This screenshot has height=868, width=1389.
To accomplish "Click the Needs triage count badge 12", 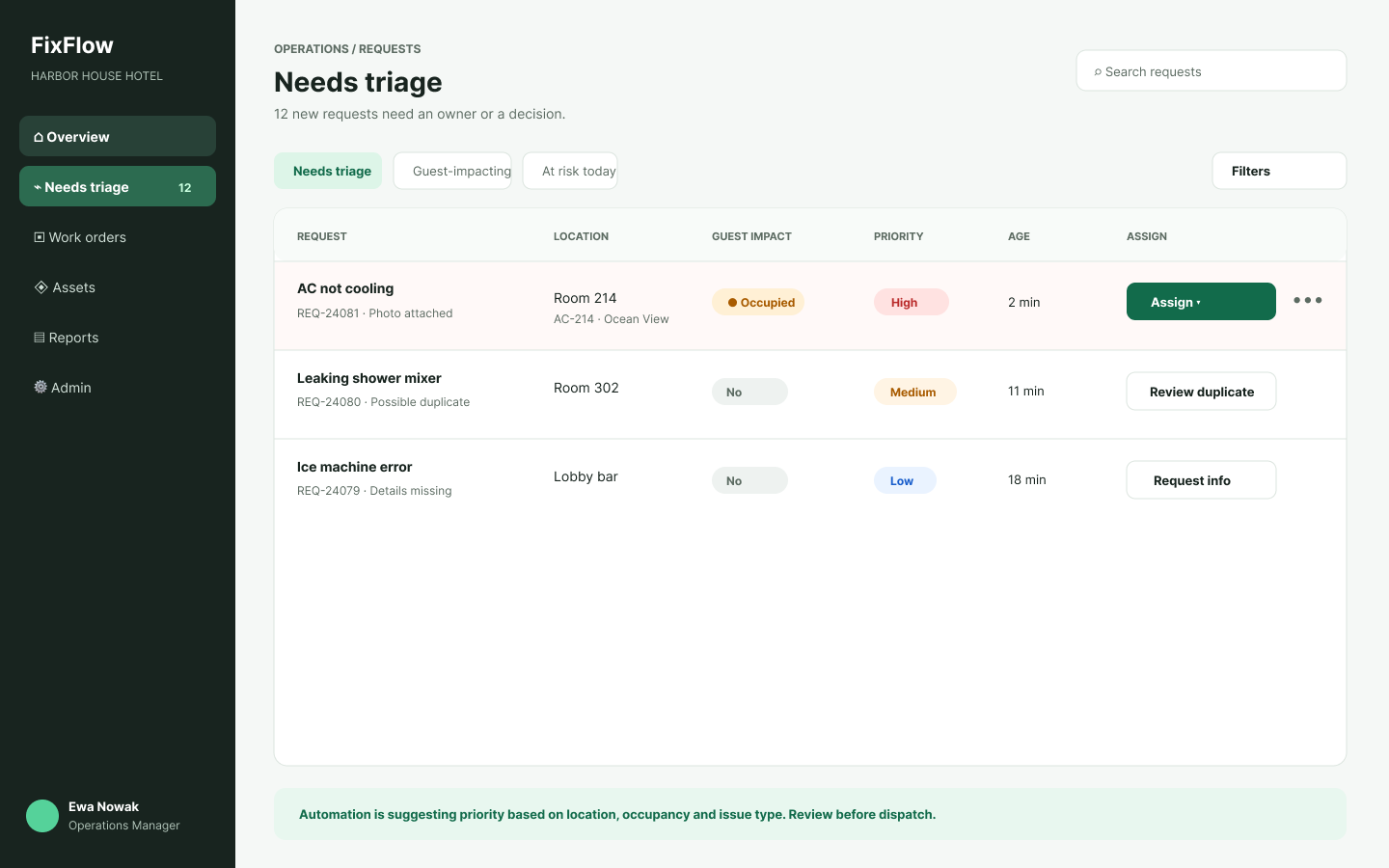I will pos(185,187).
